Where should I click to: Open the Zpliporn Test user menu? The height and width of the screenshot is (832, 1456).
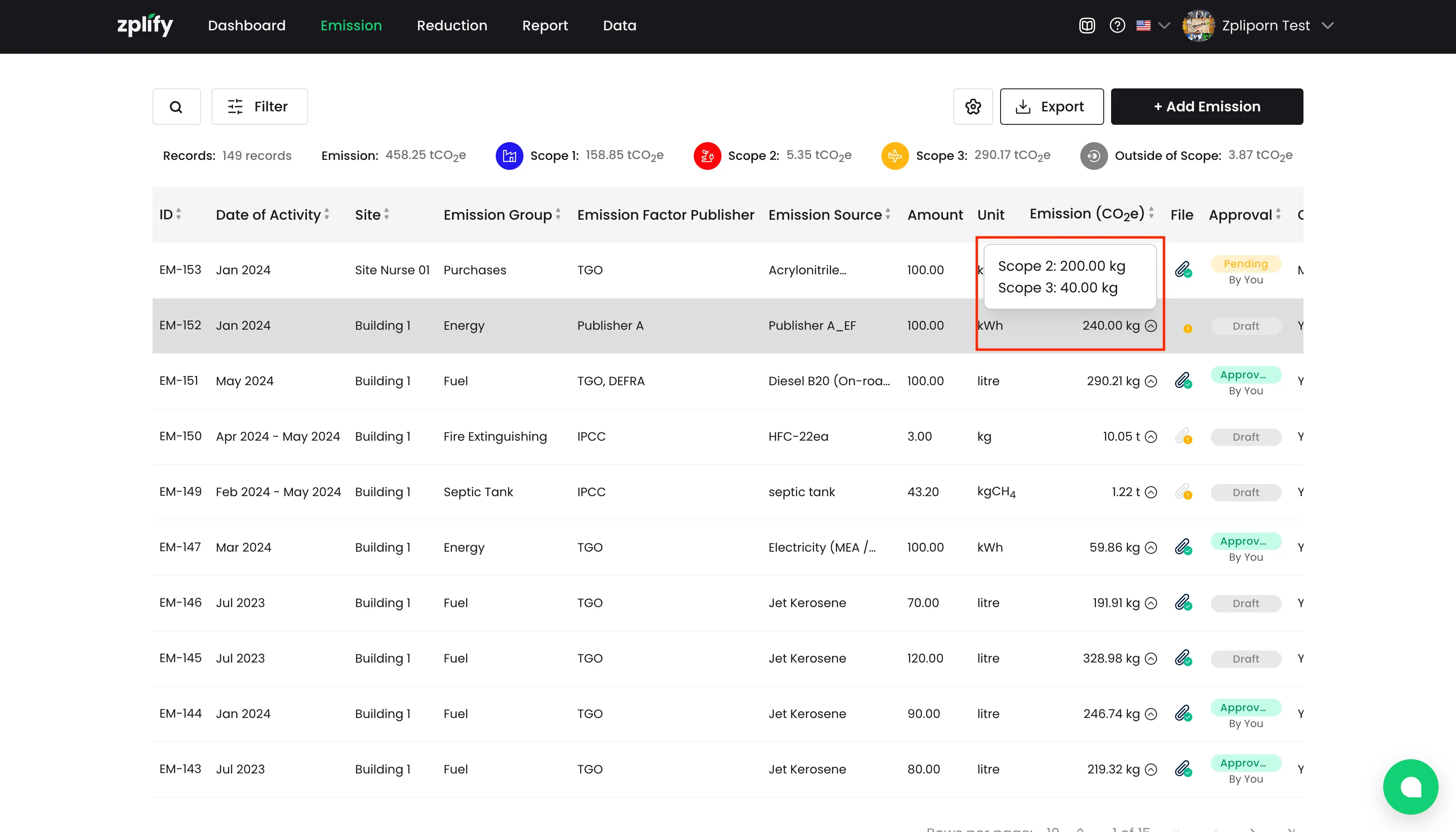click(x=1264, y=26)
